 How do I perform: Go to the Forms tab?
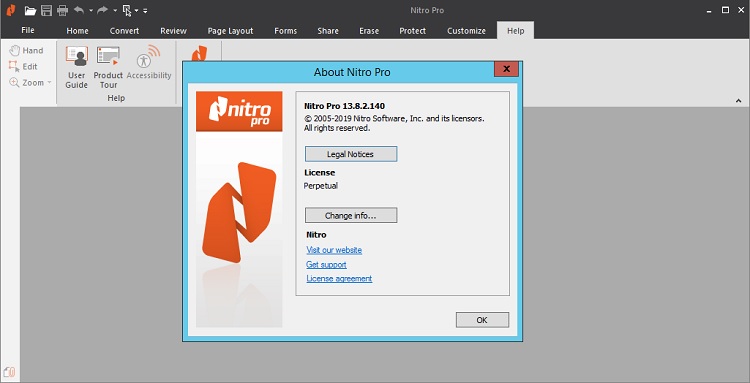(x=286, y=31)
